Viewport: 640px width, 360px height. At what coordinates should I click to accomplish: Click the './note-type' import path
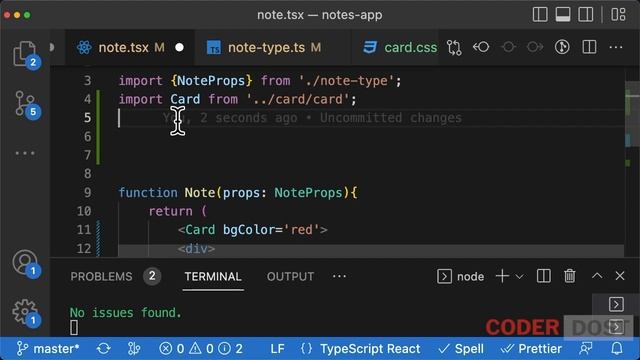pyautogui.click(x=346, y=81)
